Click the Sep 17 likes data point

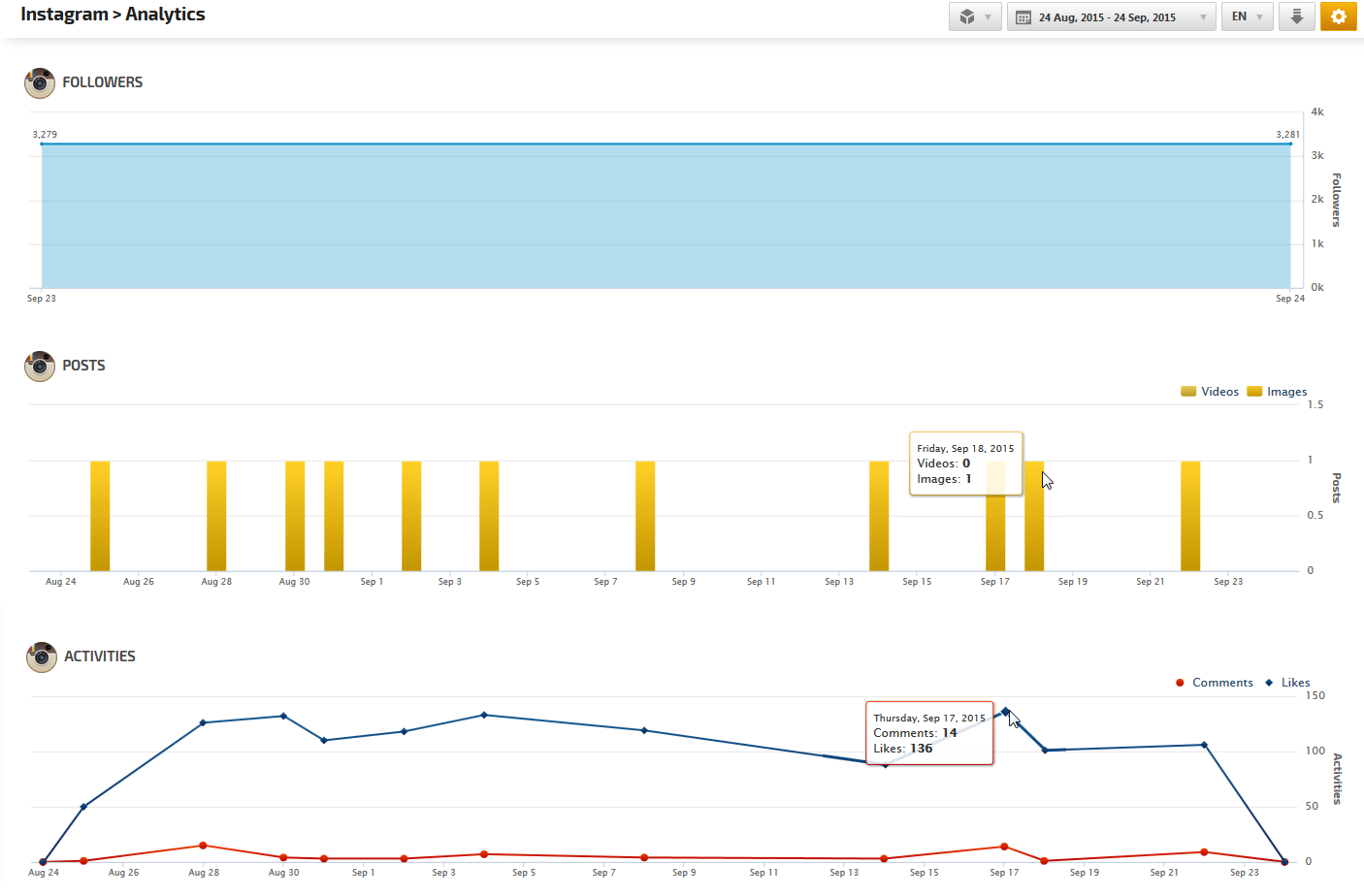pyautogui.click(x=1005, y=711)
